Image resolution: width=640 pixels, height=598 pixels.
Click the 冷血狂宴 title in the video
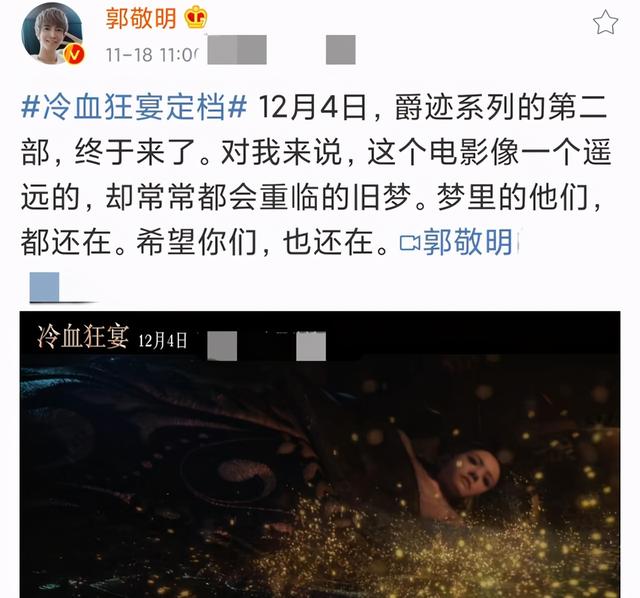click(x=83, y=337)
